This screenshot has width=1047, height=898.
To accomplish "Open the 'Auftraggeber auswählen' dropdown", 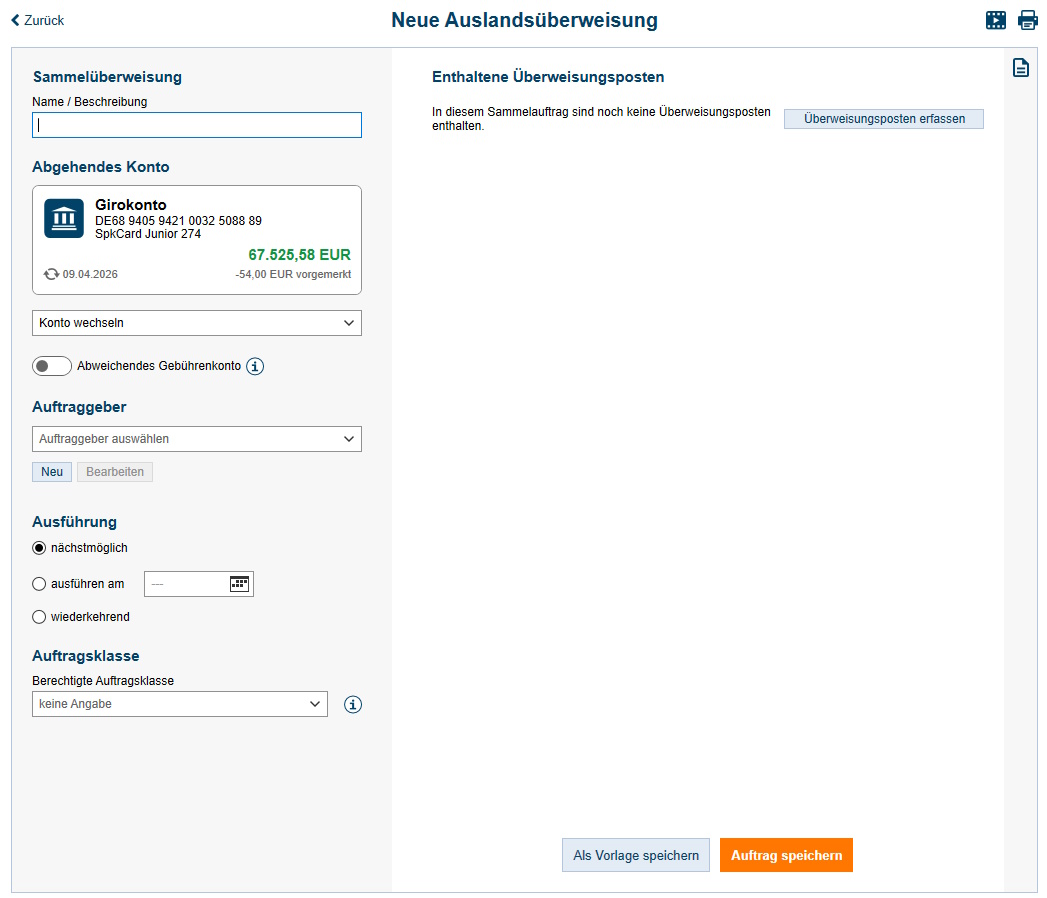I will click(x=197, y=439).
